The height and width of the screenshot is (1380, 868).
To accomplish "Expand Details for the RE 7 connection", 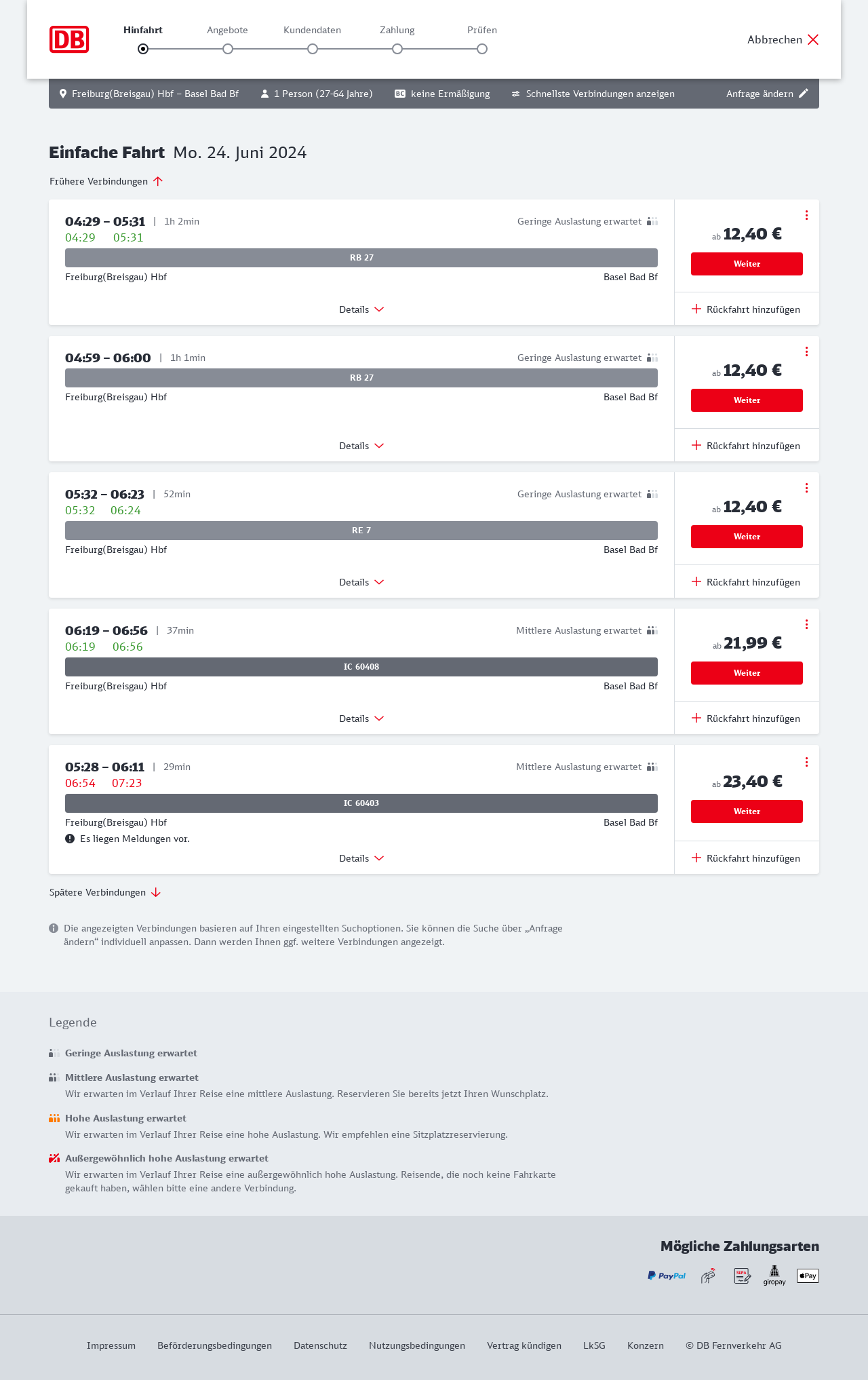I will point(361,582).
